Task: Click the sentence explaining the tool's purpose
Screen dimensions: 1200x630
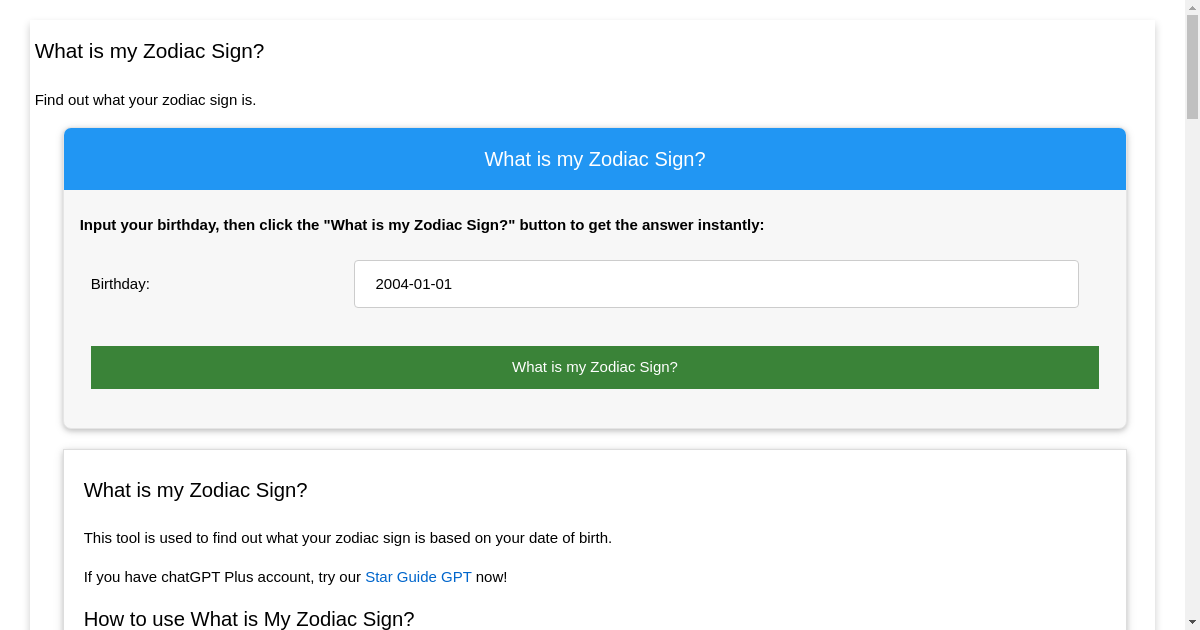Action: coord(348,538)
